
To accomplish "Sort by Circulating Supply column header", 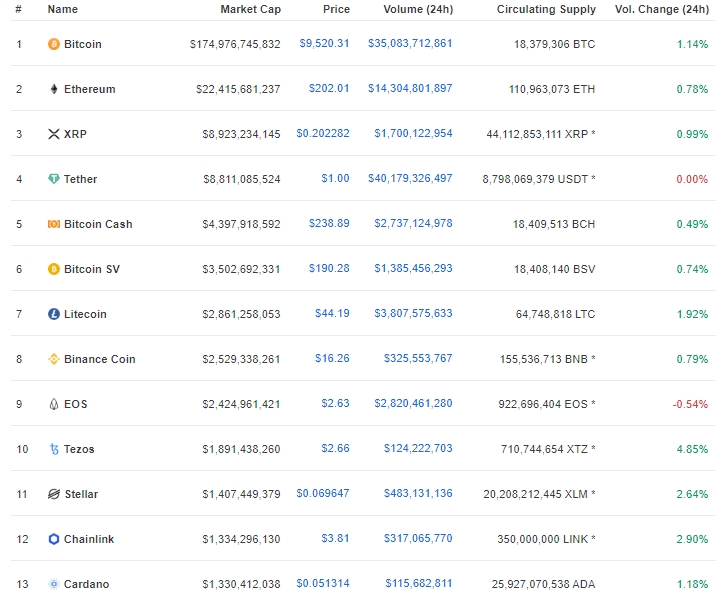I will click(546, 9).
